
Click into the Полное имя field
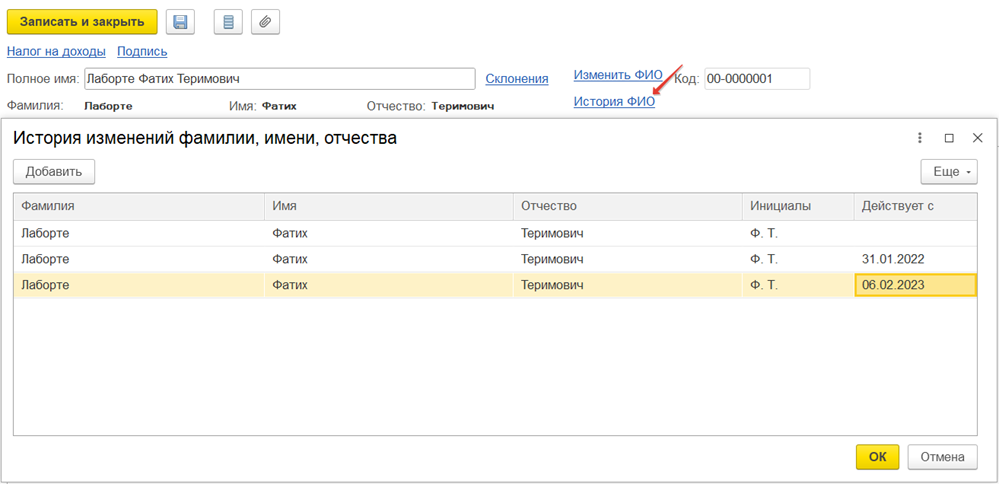point(278,79)
